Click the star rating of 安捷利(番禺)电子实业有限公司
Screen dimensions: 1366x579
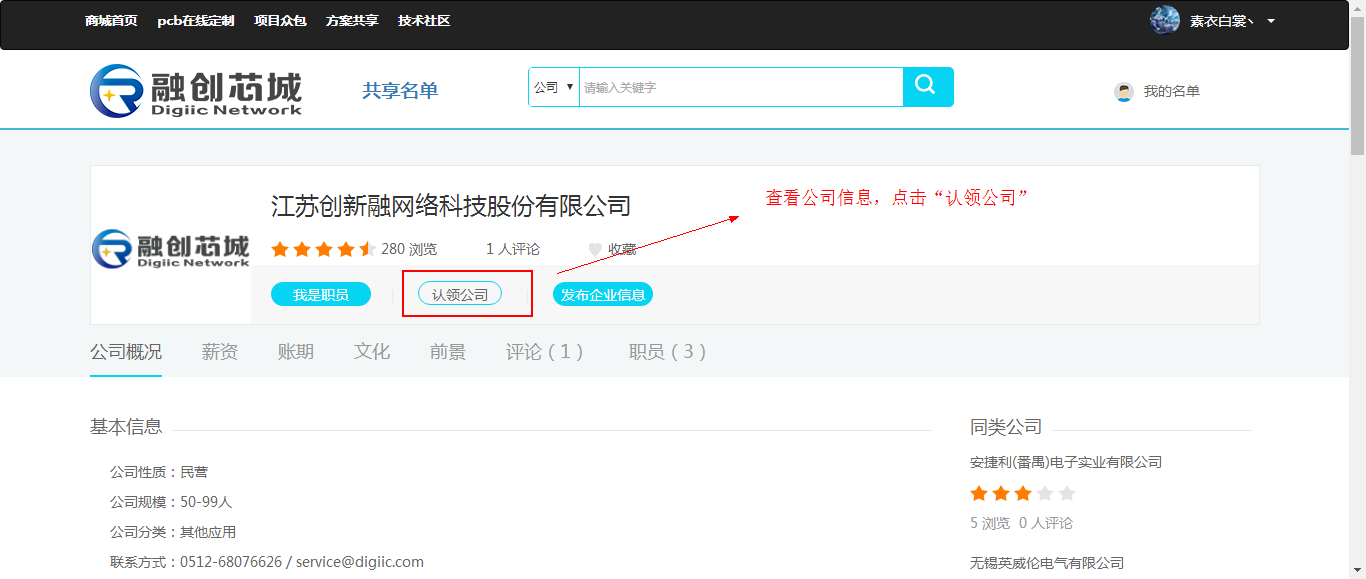[1022, 493]
